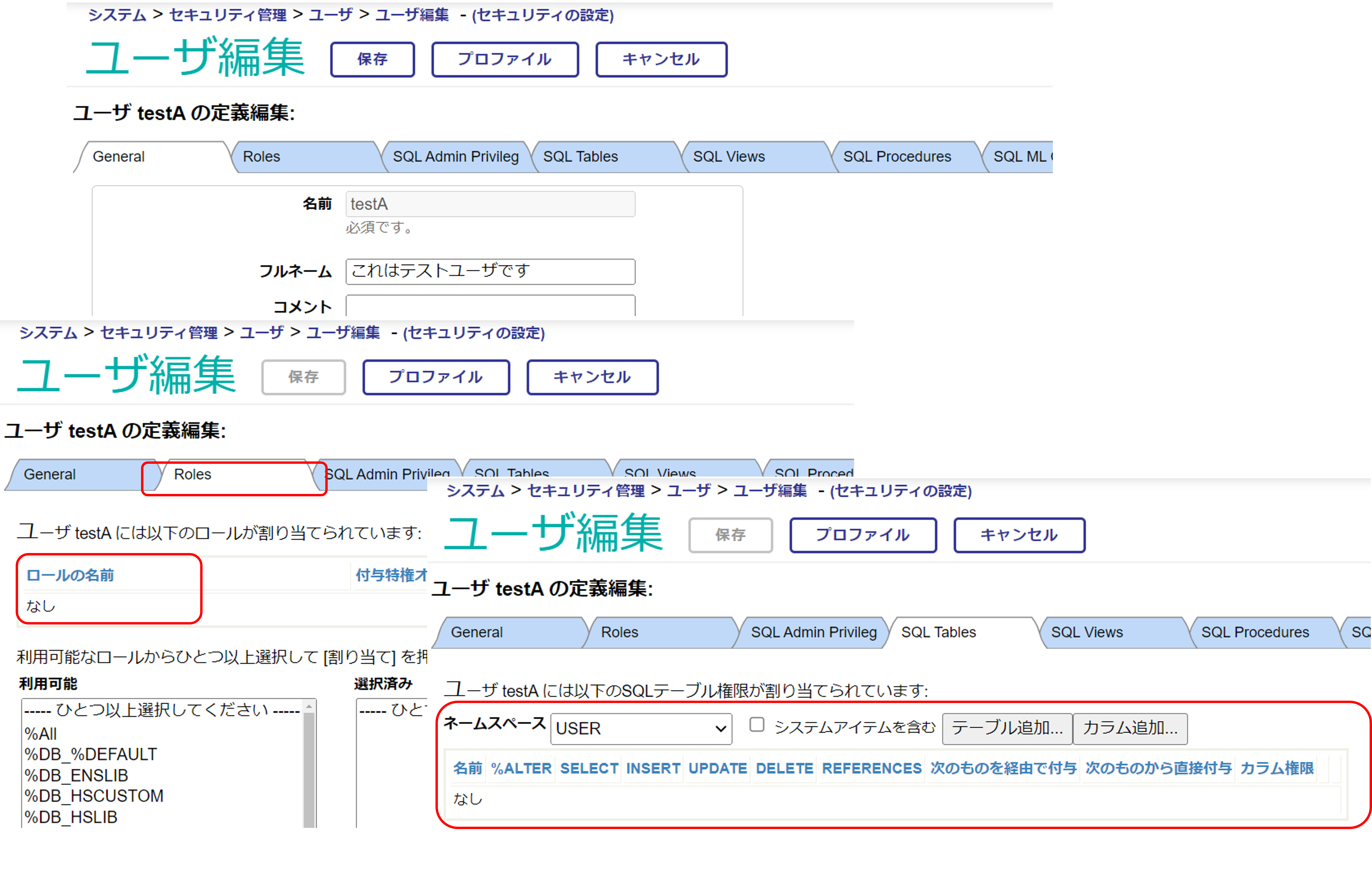Screen dimensions: 1372x882
Task: Open SQL Admin Privileg tab in bottom panel
Action: click(x=814, y=632)
